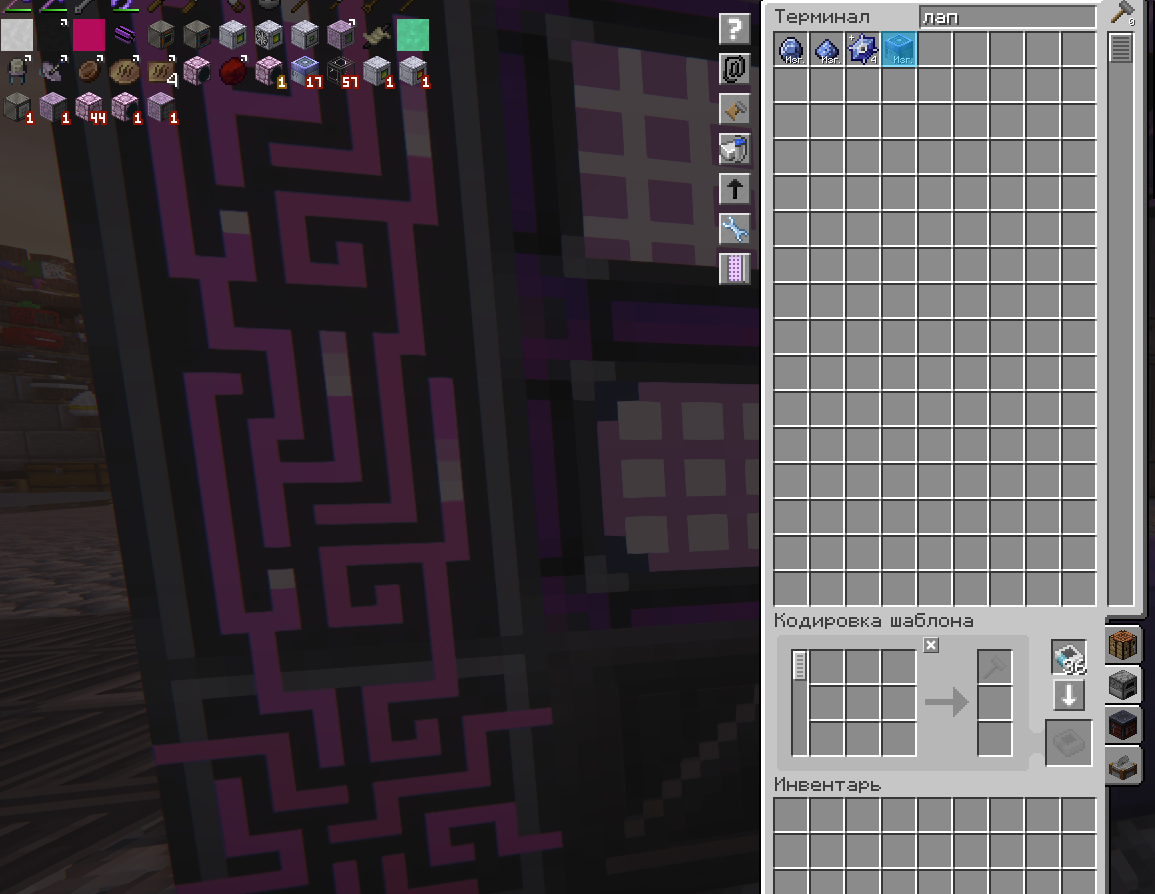Click the chair-shaped bookmark item
1155x894 pixels.
(17, 71)
